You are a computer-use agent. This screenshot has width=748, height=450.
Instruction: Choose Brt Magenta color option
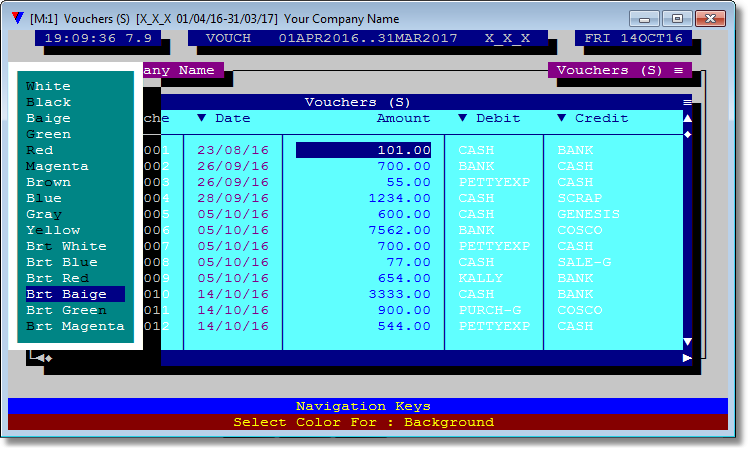point(75,326)
